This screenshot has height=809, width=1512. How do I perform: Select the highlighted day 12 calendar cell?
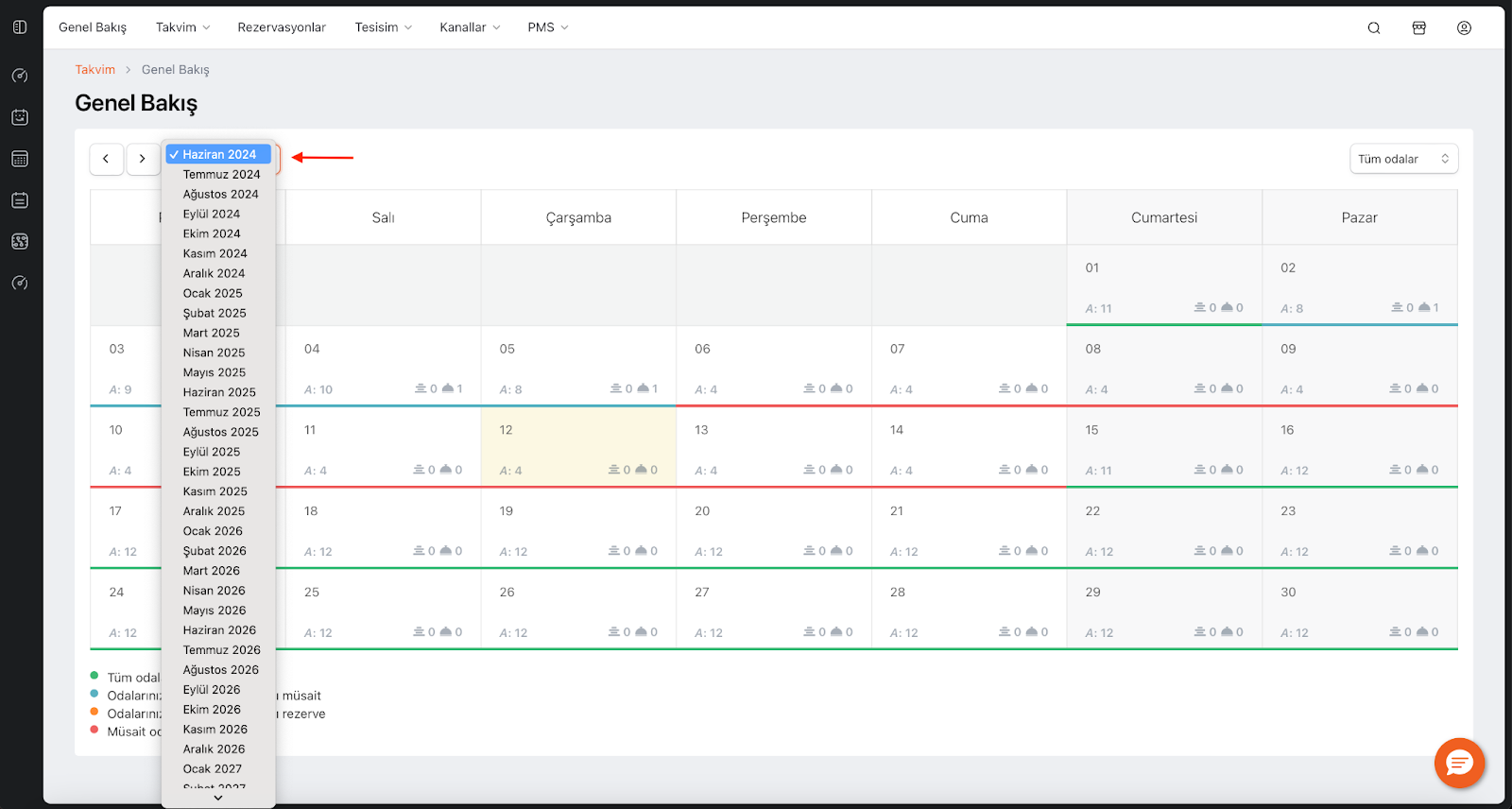coord(578,447)
